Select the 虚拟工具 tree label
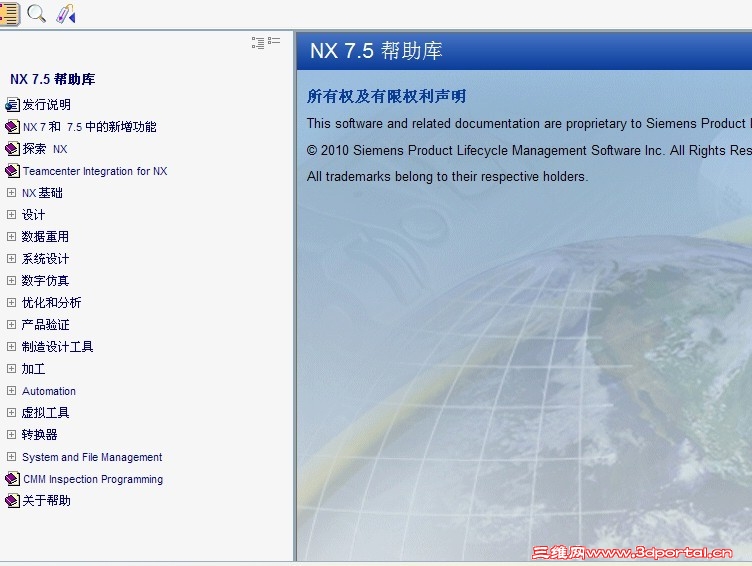Viewport: 752px width, 566px height. point(46,413)
